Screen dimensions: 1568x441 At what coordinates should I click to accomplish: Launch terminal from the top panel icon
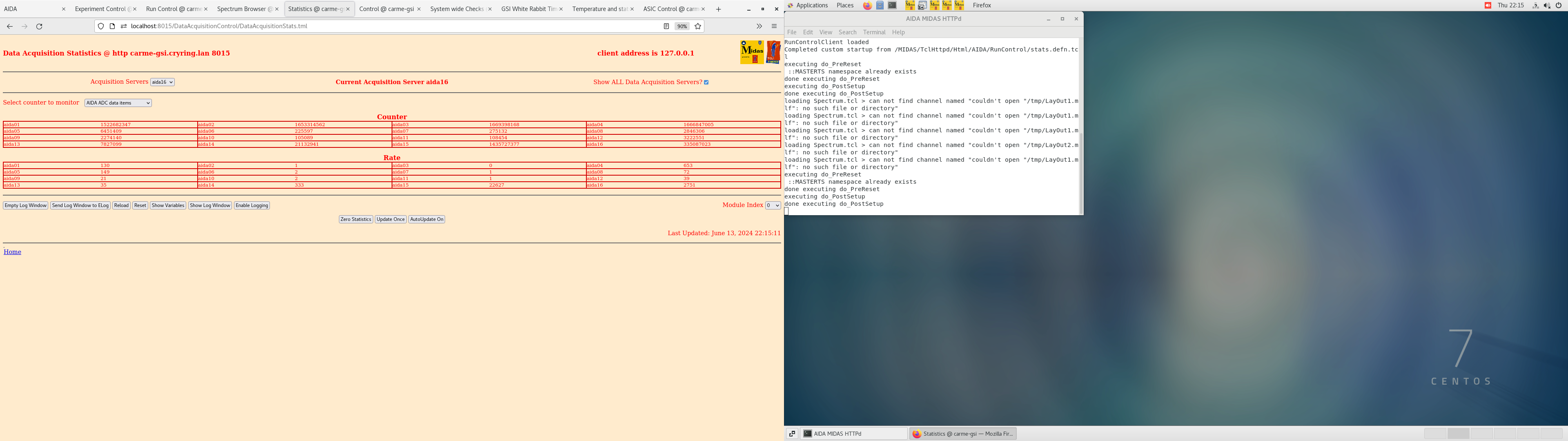892,5
